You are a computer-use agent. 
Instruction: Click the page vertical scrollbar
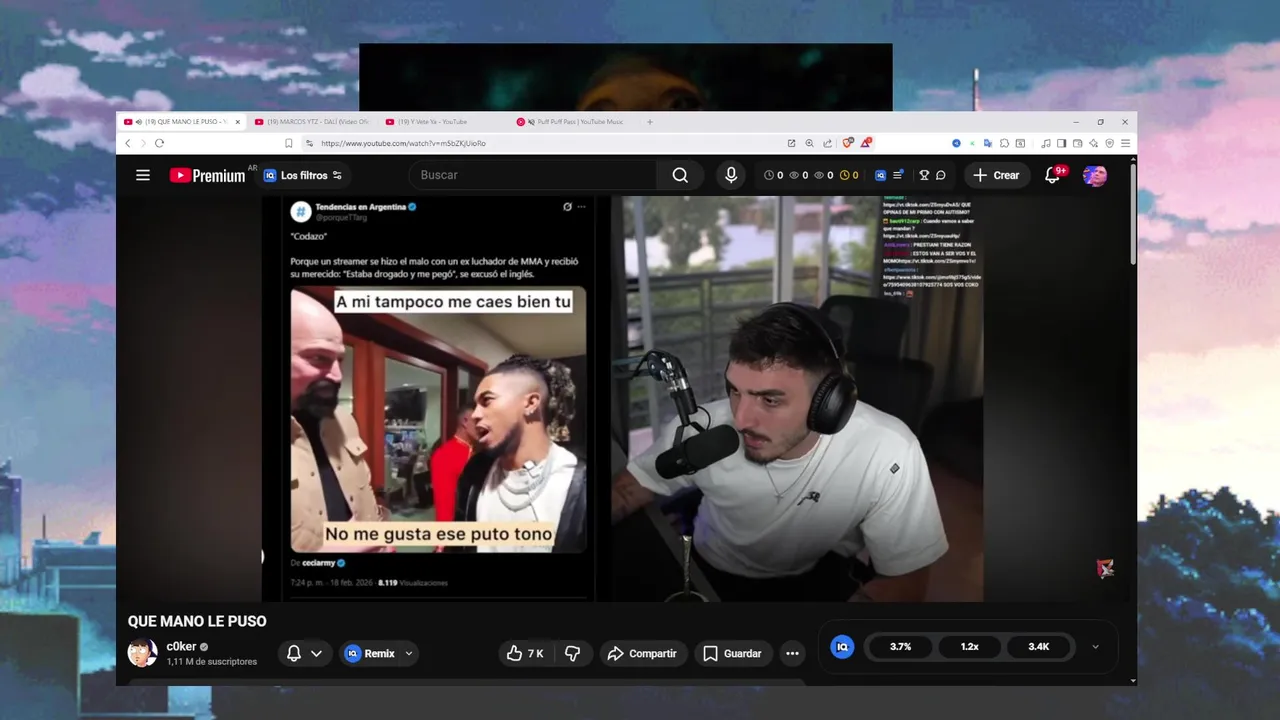tap(1133, 215)
